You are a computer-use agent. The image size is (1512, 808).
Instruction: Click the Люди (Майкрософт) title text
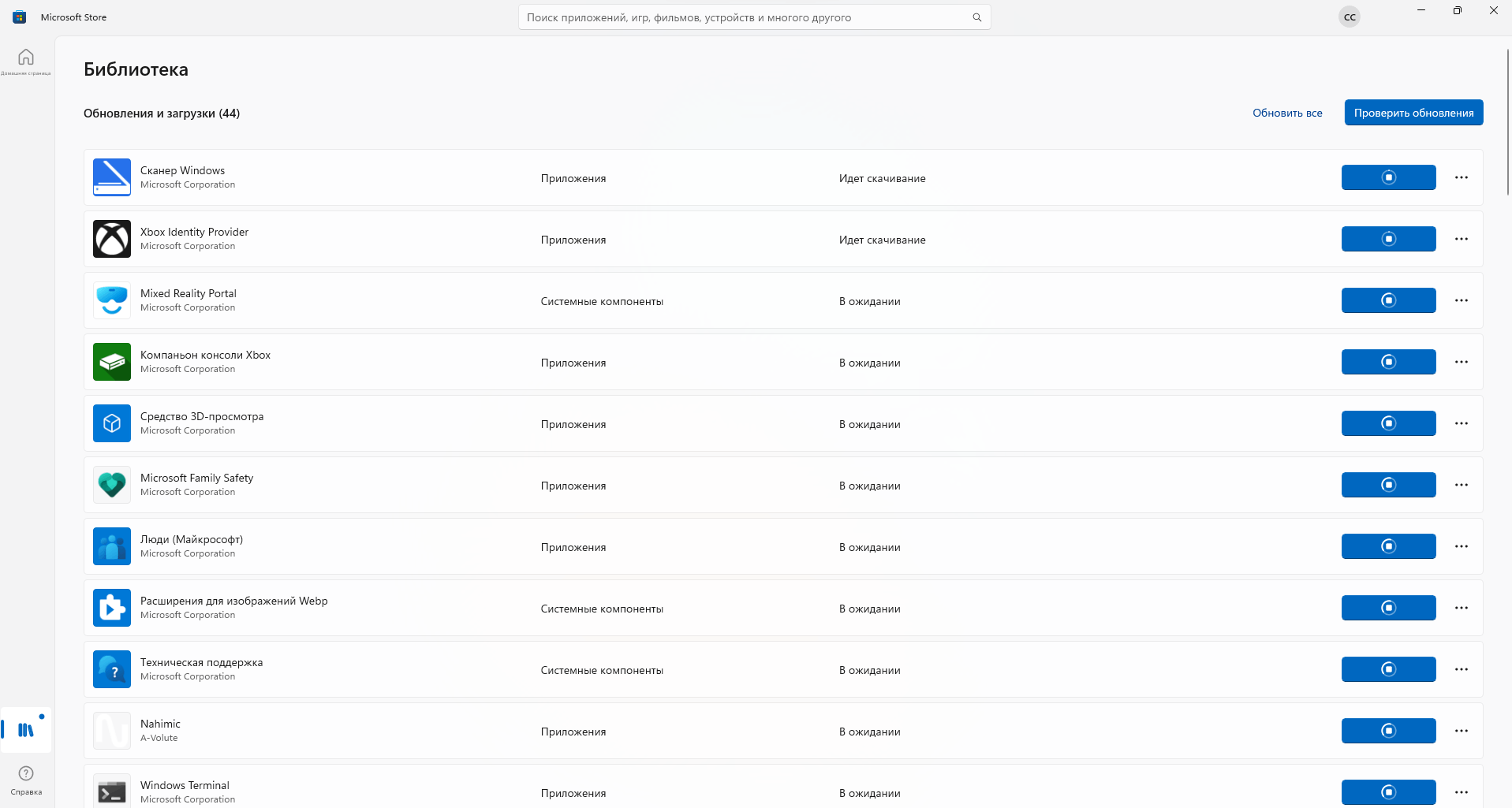tap(192, 539)
